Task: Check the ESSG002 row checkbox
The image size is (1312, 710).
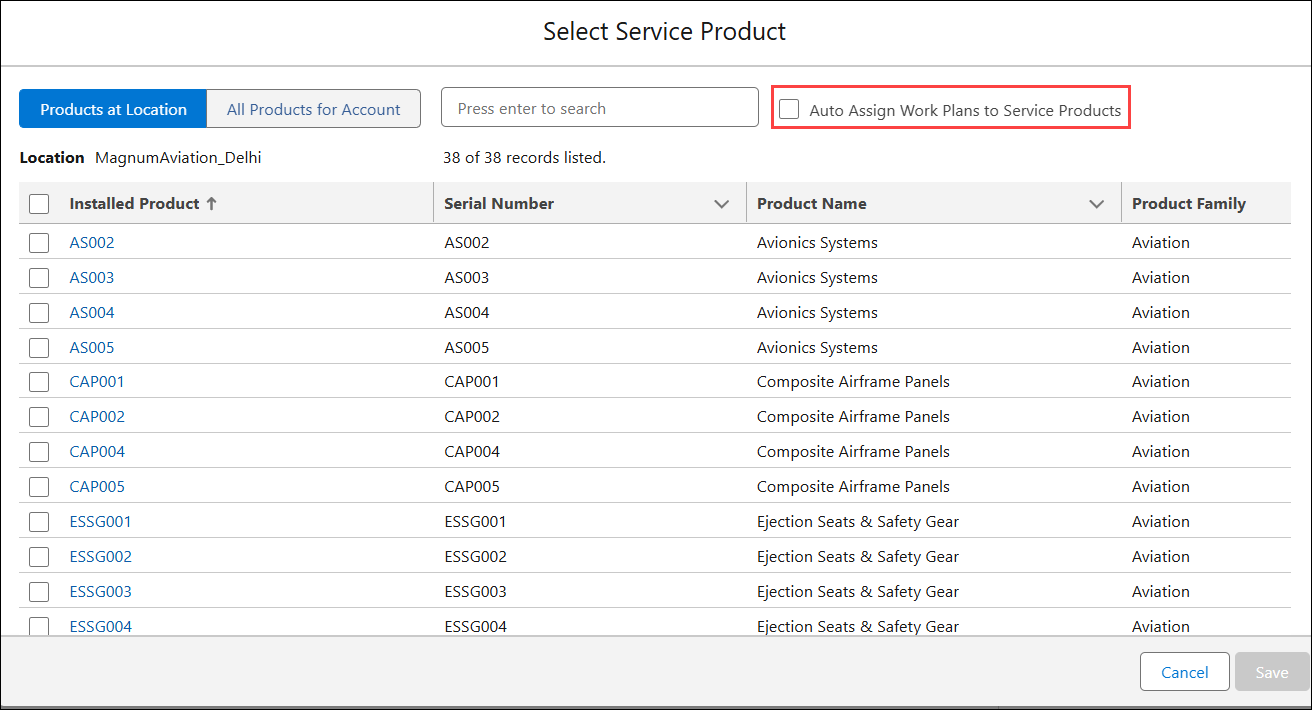Action: coord(39,557)
